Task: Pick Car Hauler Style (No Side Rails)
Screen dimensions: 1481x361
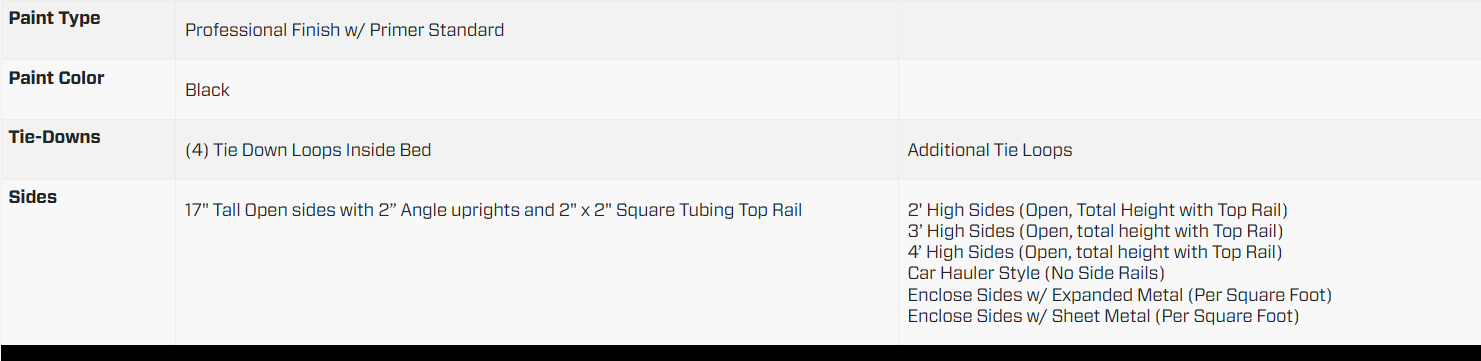Action: (1036, 273)
